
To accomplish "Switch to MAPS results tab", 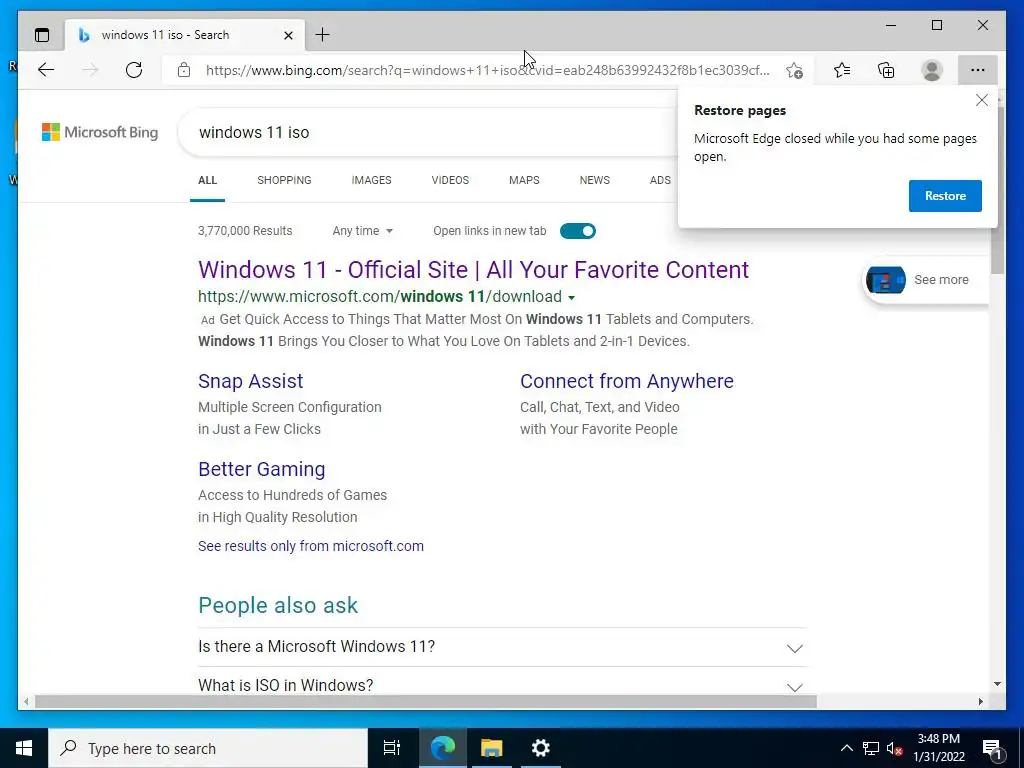I will (524, 180).
